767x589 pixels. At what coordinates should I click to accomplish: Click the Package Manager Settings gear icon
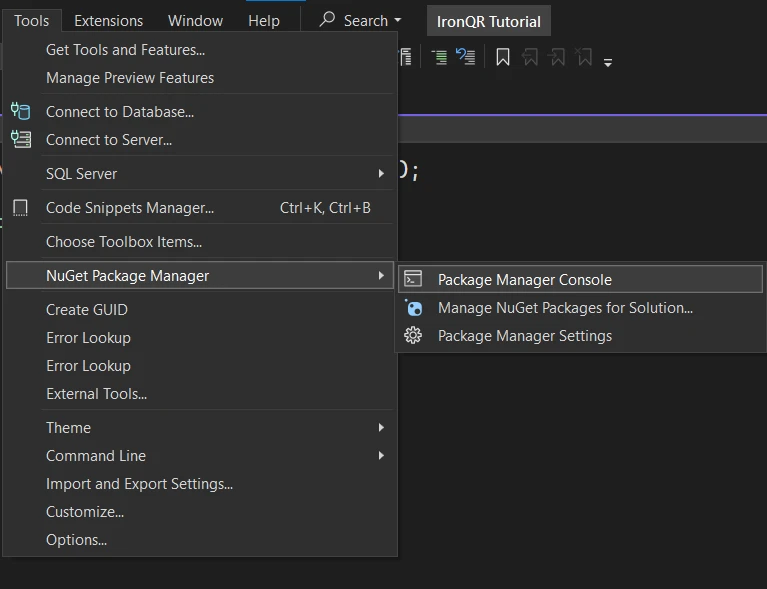(x=413, y=336)
